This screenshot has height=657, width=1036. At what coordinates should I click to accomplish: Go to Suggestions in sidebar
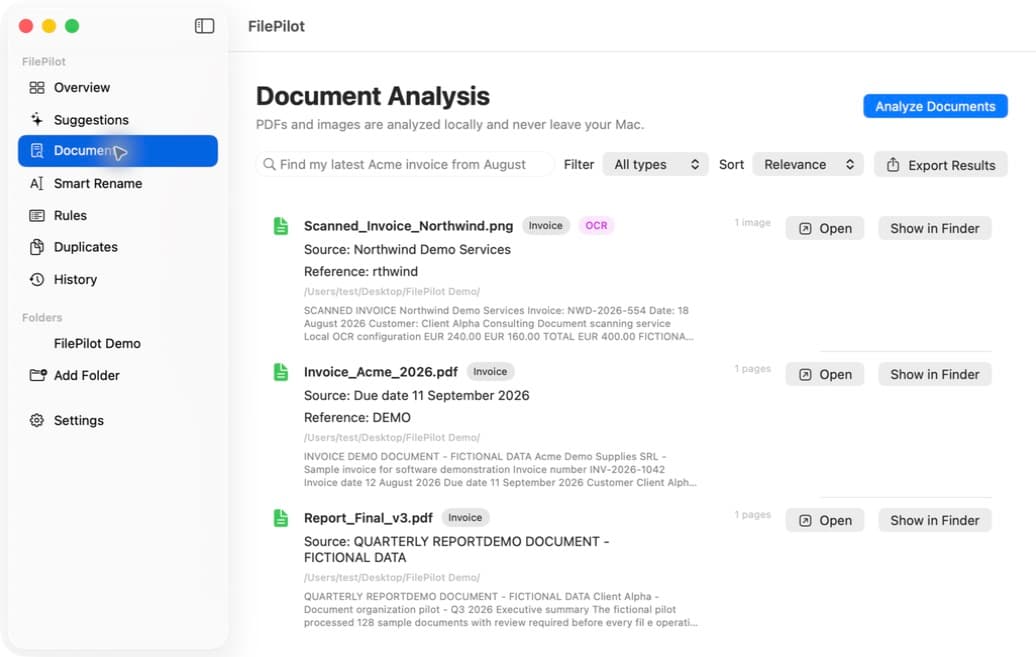[x=118, y=120]
